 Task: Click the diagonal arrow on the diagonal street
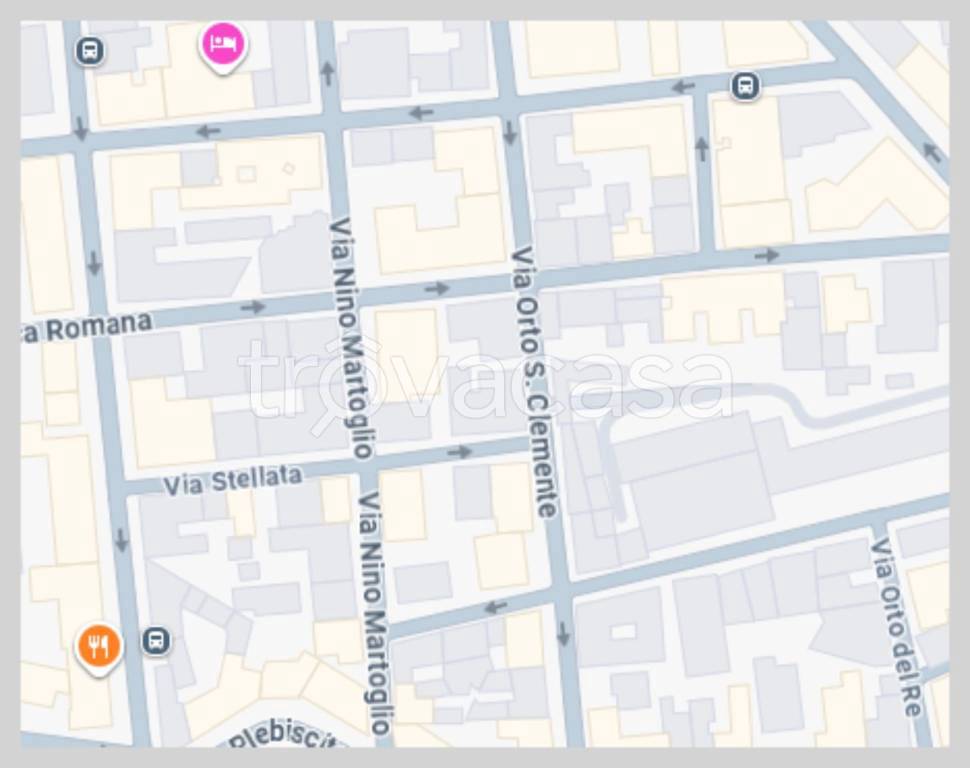[932, 152]
